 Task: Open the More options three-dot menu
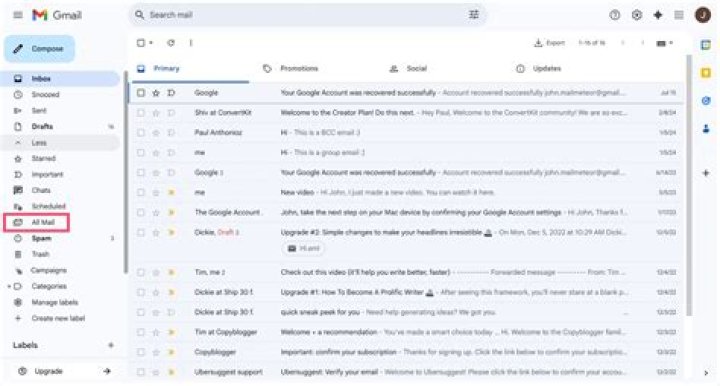tap(191, 43)
